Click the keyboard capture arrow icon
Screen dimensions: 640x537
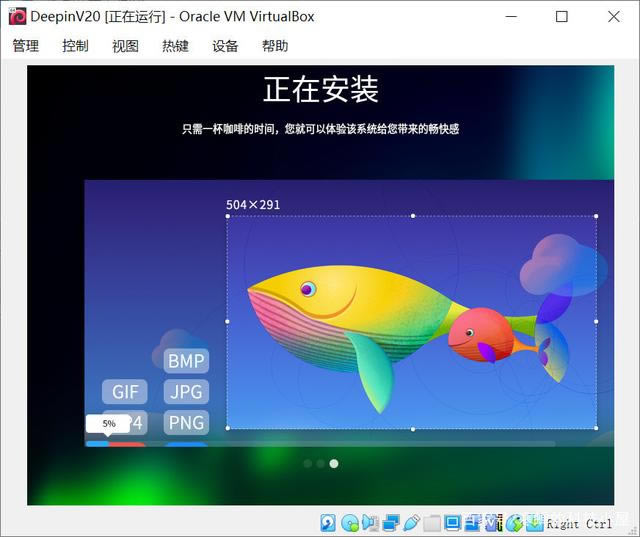[x=535, y=523]
